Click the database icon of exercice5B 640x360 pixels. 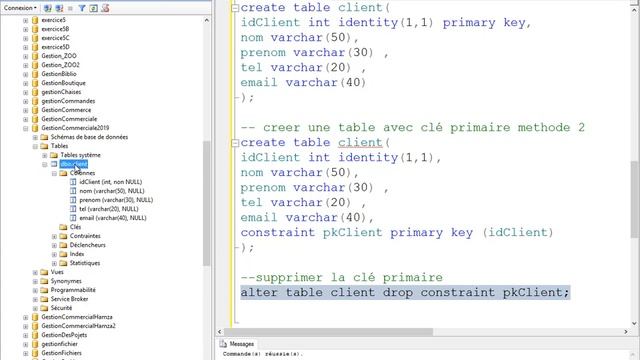[x=35, y=29]
